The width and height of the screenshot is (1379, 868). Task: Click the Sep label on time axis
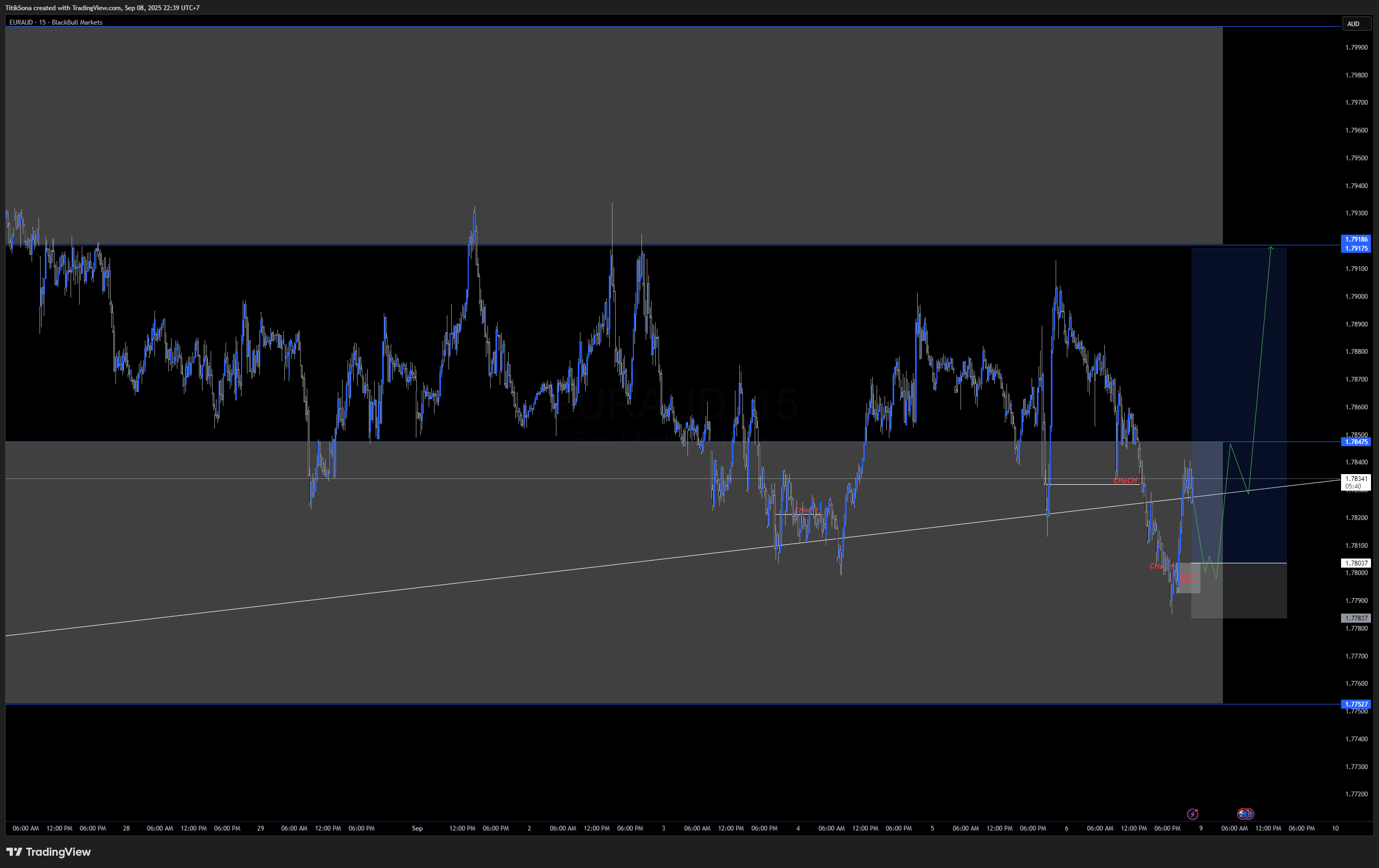pyautogui.click(x=417, y=828)
